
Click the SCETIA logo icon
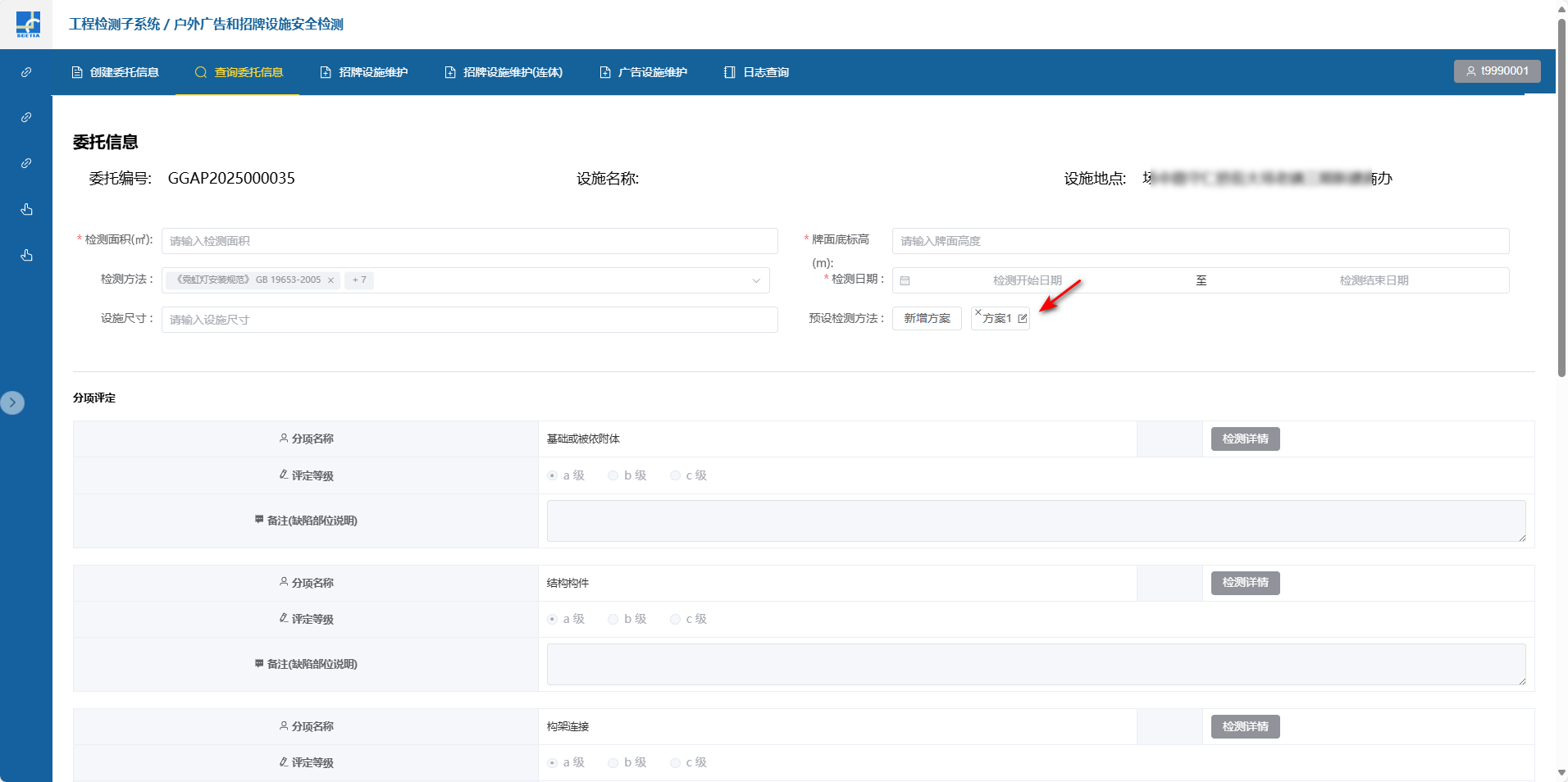(28, 25)
